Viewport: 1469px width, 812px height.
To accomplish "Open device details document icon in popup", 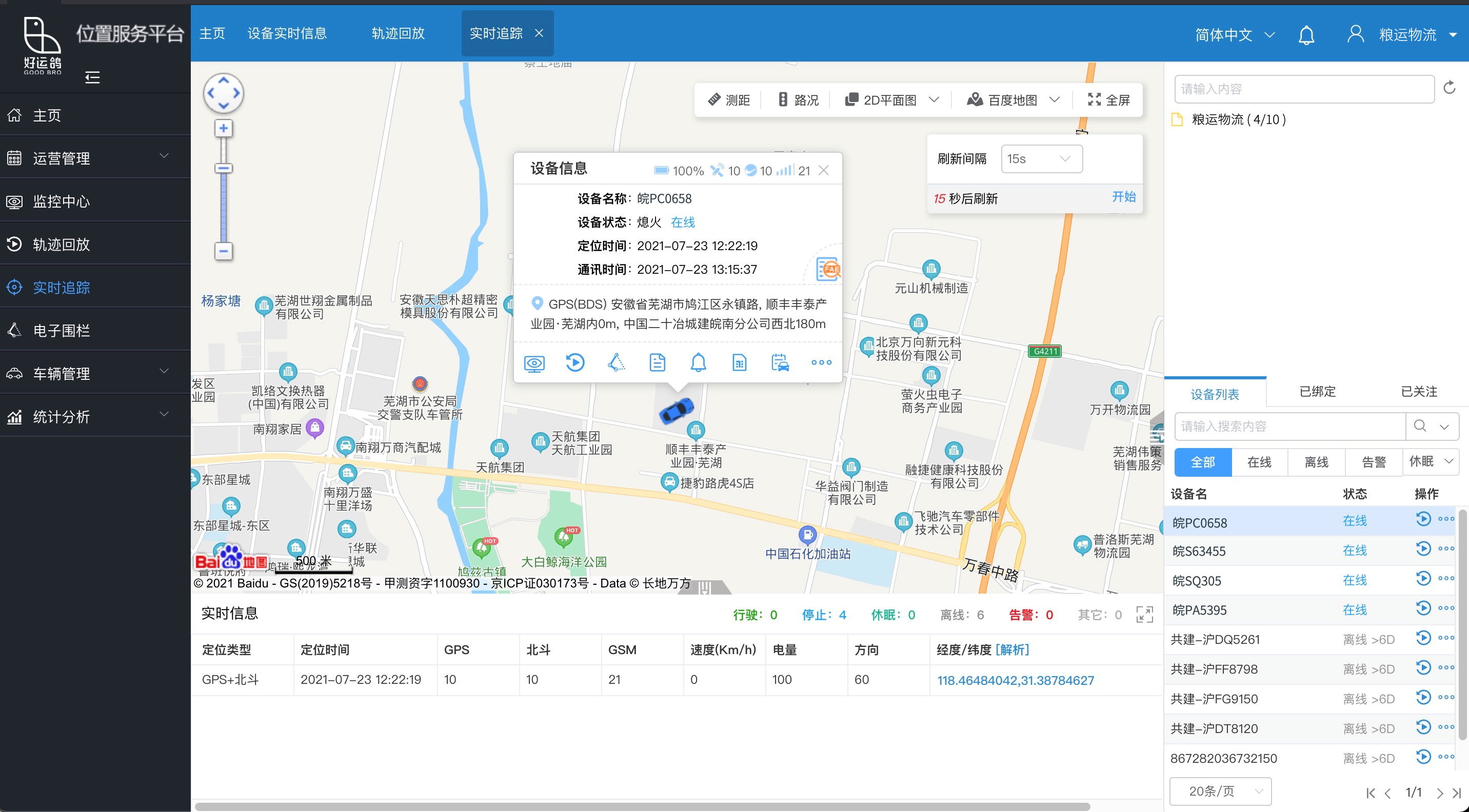I will tap(657, 362).
